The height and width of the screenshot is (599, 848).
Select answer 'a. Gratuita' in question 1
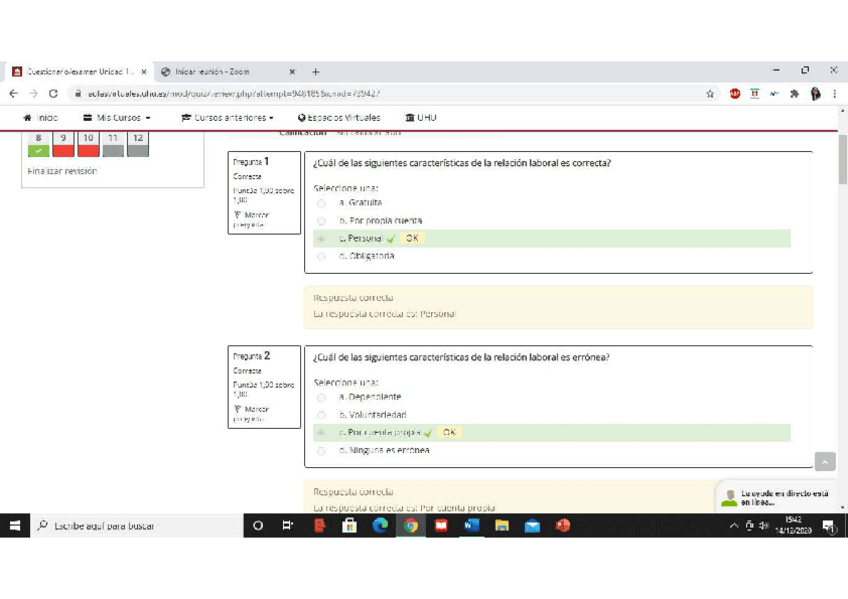[321, 203]
